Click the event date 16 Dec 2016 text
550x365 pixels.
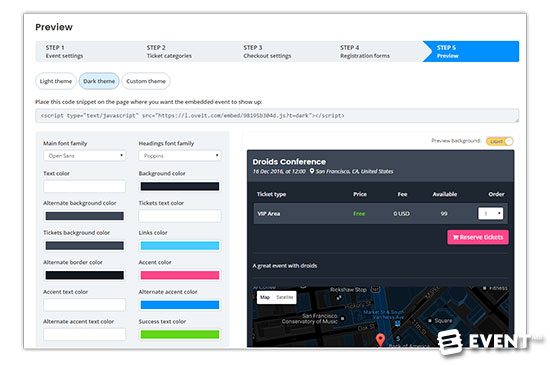click(x=279, y=171)
